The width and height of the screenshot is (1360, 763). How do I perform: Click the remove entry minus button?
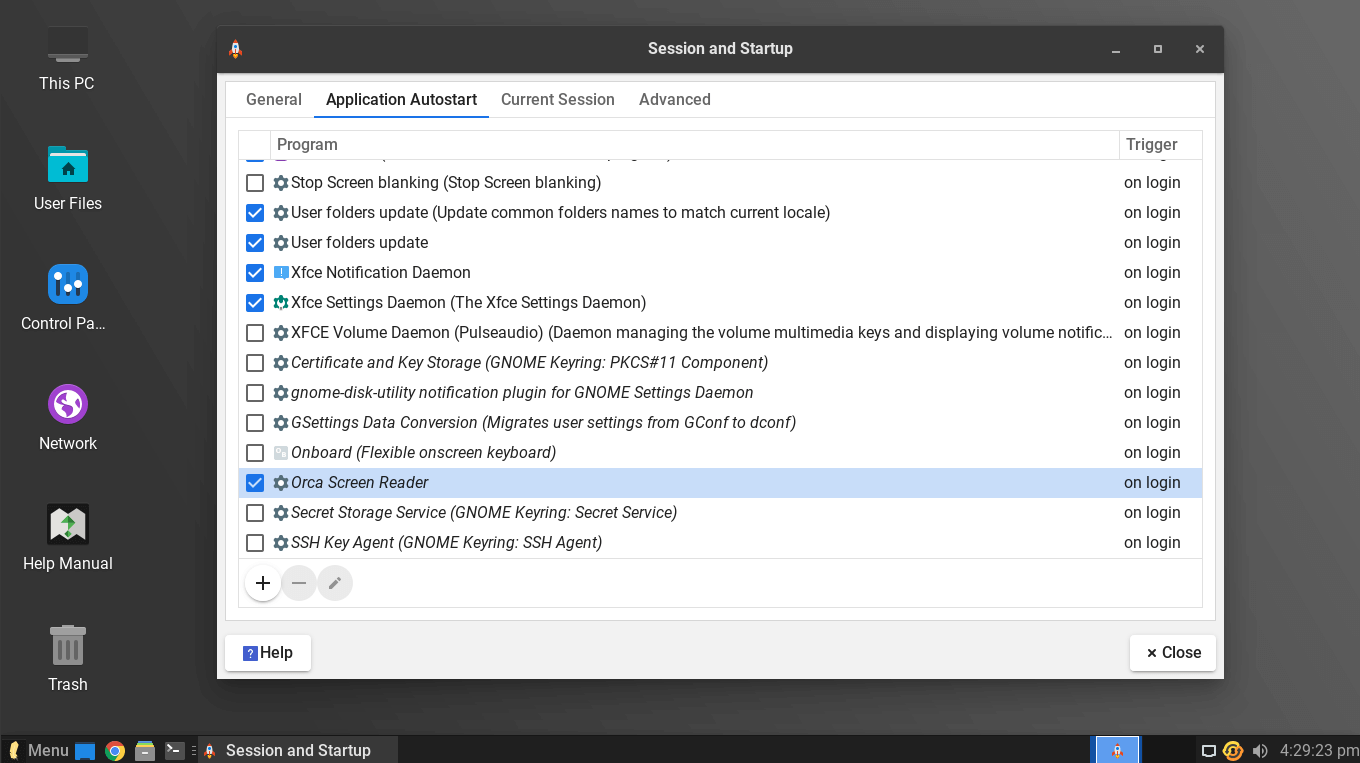(x=299, y=583)
